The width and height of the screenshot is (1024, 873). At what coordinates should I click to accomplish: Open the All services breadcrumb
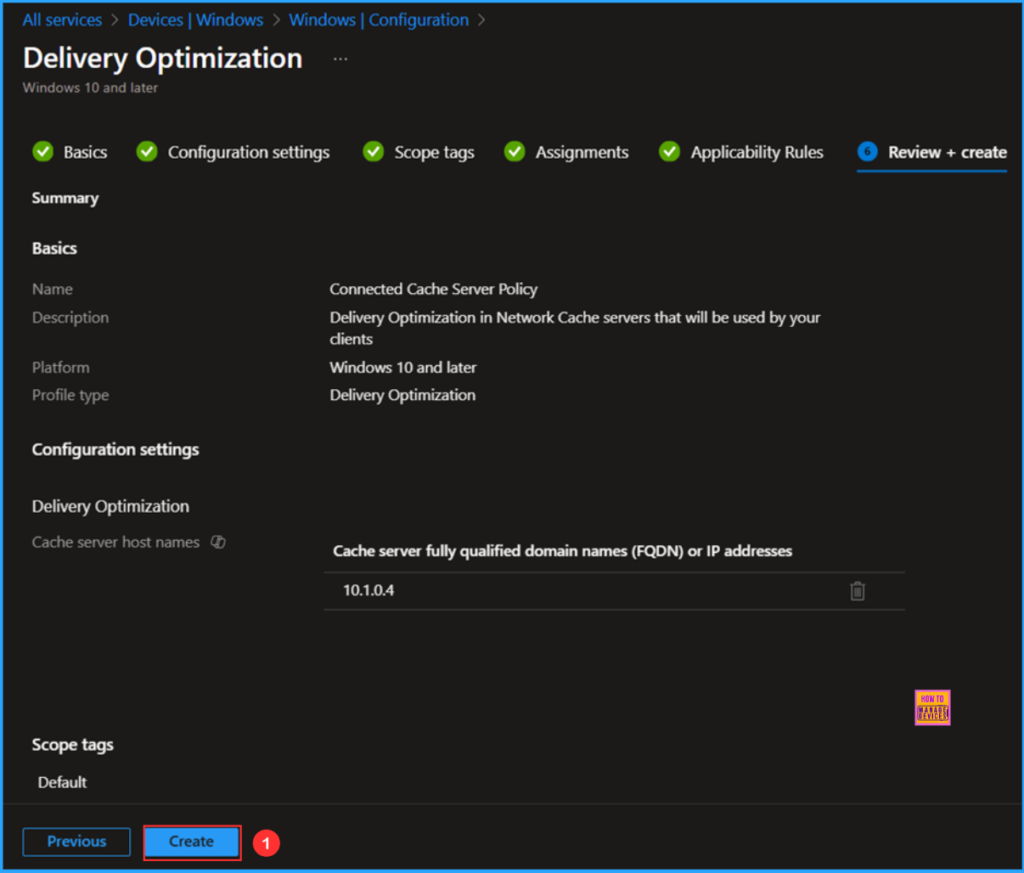tap(62, 20)
